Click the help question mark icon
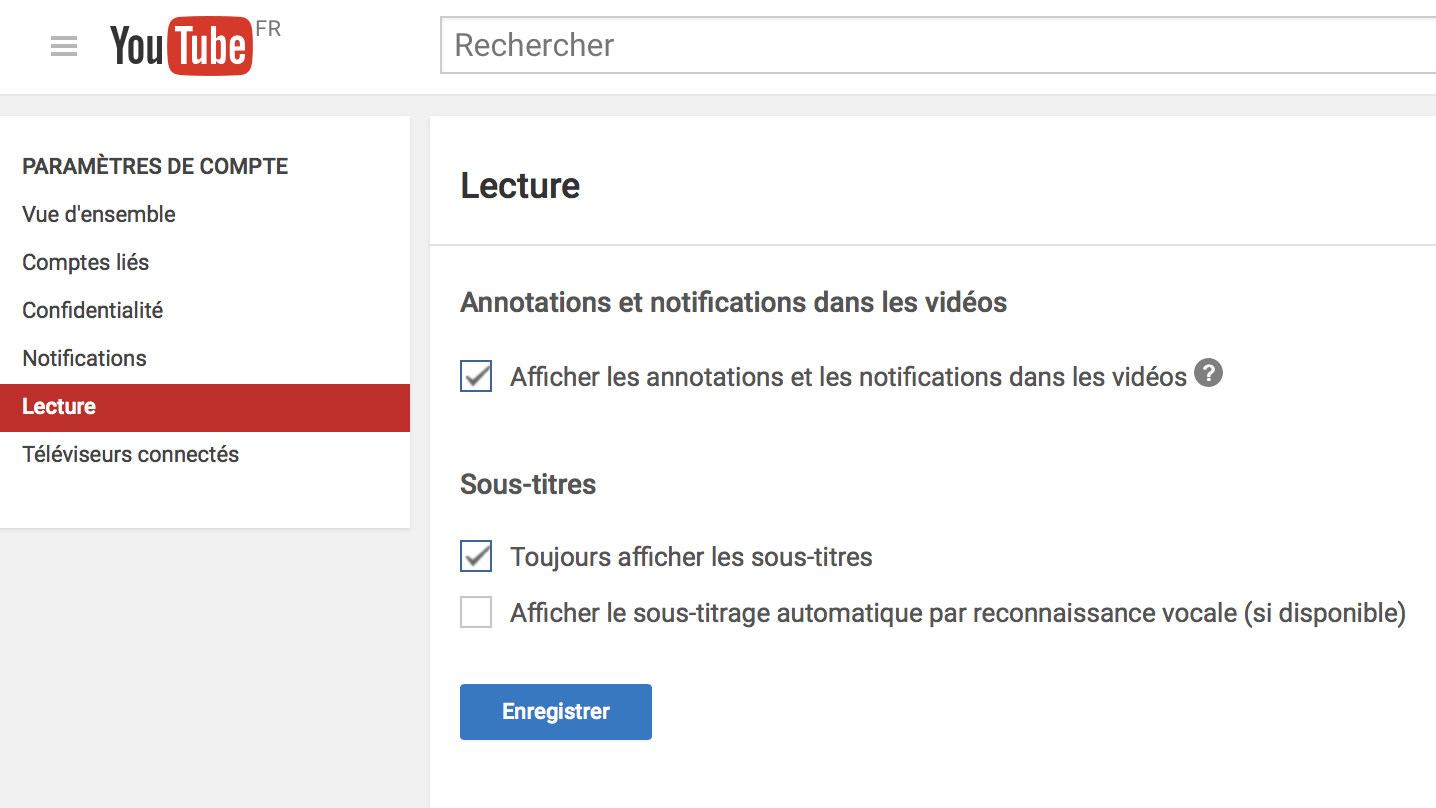The height and width of the screenshot is (808, 1436). coord(1208,374)
